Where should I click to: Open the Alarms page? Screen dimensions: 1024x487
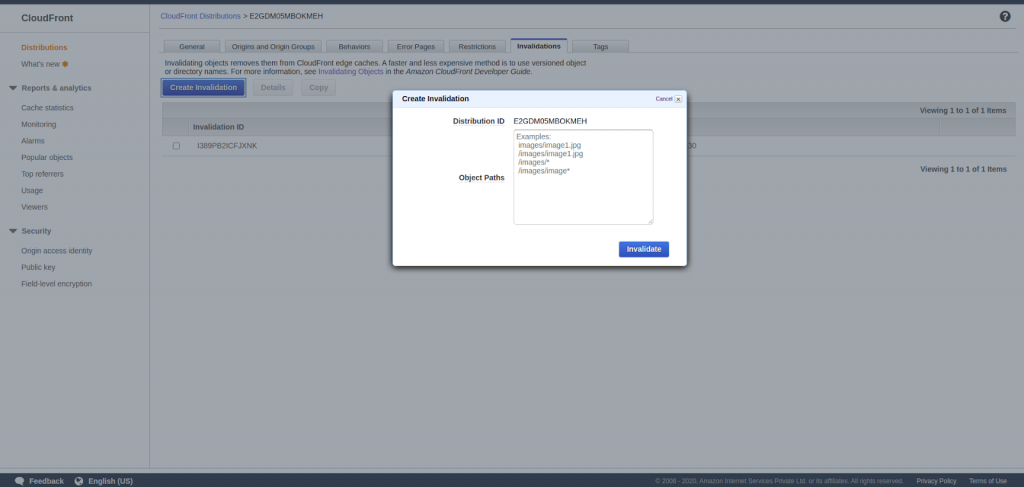click(x=33, y=141)
